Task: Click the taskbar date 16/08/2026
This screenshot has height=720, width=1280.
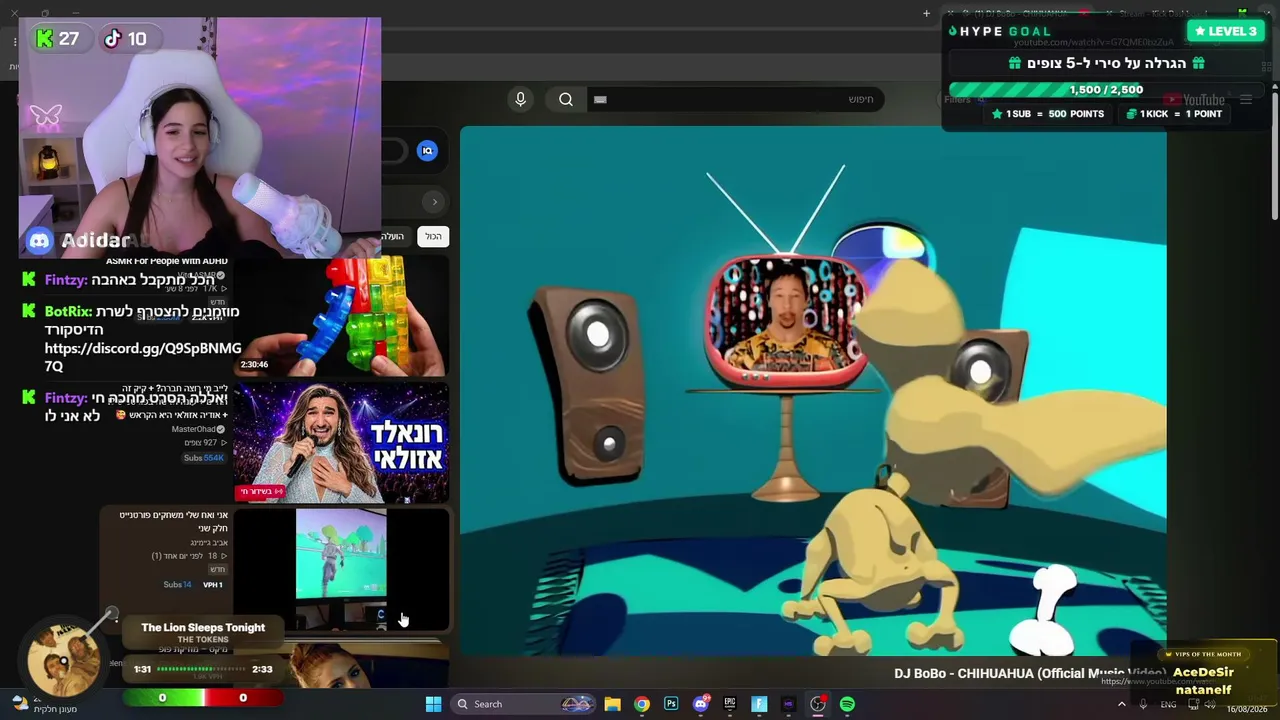Action: 1247,709
